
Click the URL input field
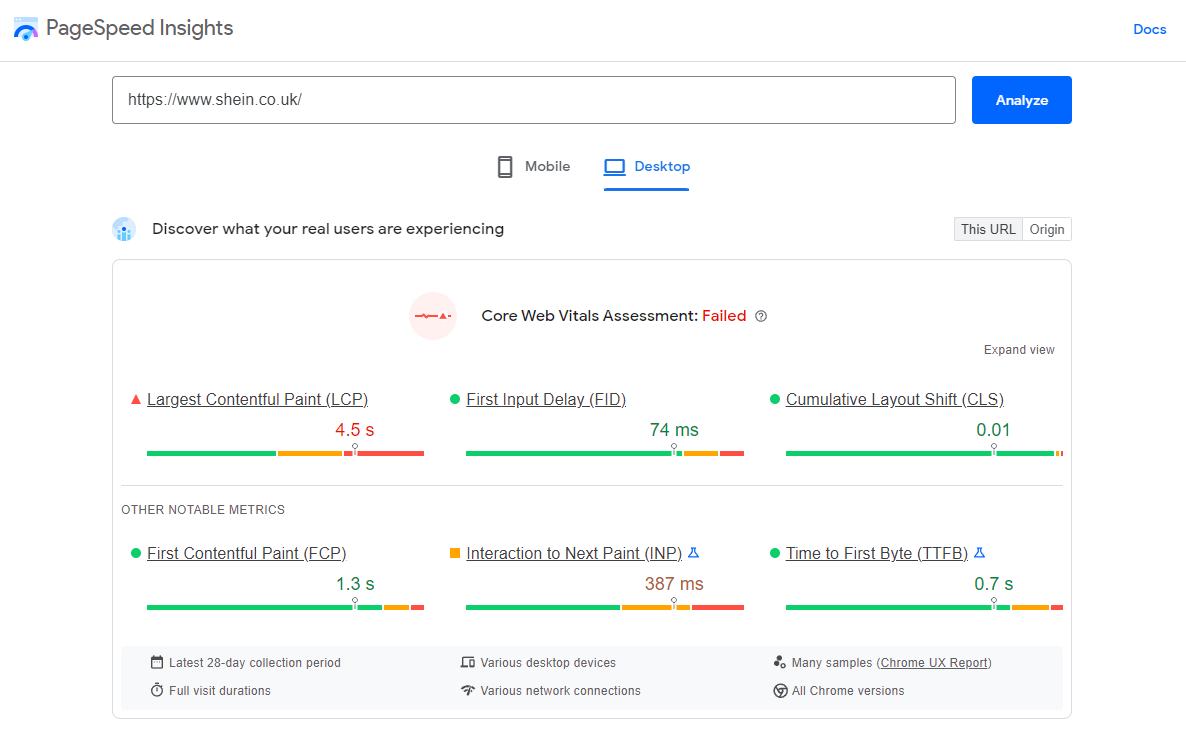point(534,100)
